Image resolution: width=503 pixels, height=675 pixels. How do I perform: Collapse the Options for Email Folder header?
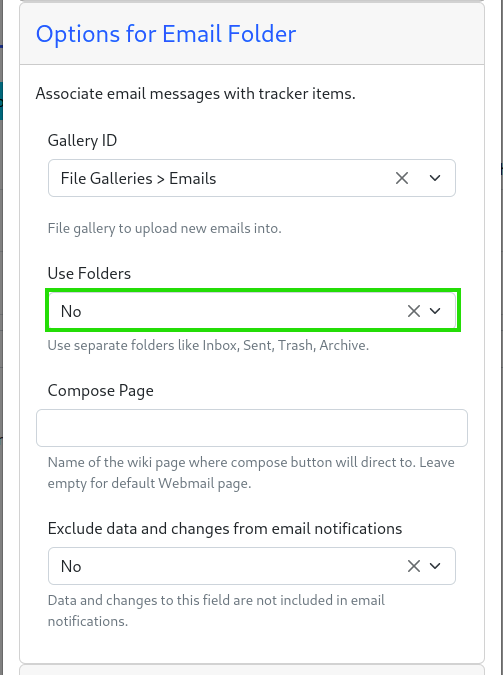click(x=166, y=34)
